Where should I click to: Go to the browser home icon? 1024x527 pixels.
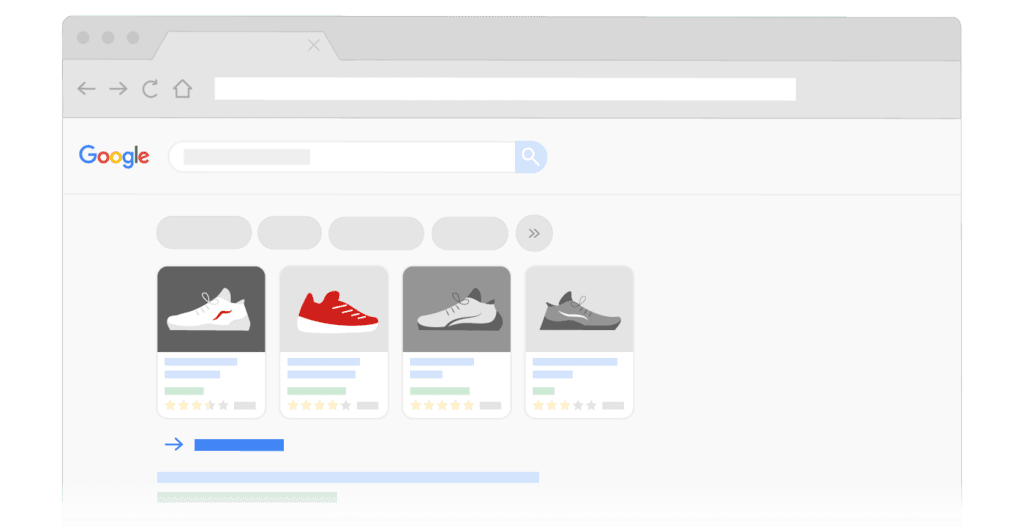coord(182,89)
